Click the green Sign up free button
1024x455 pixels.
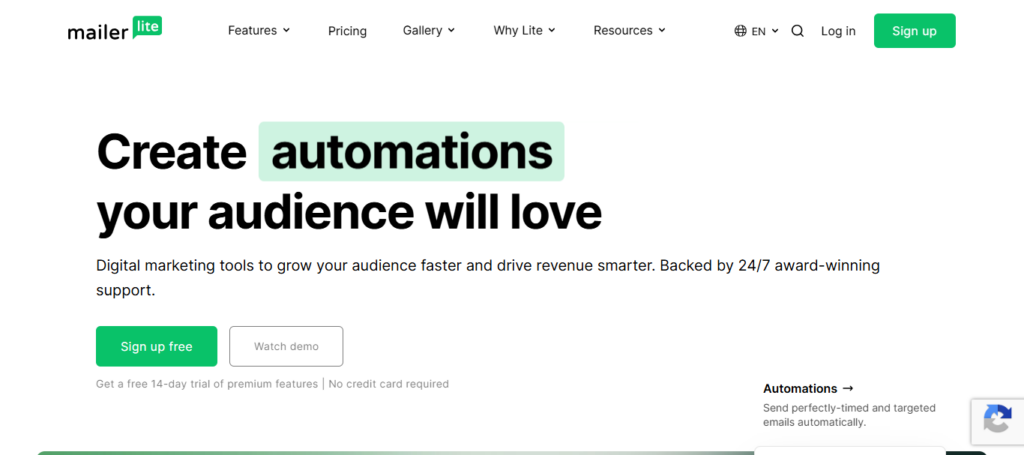[x=156, y=346]
